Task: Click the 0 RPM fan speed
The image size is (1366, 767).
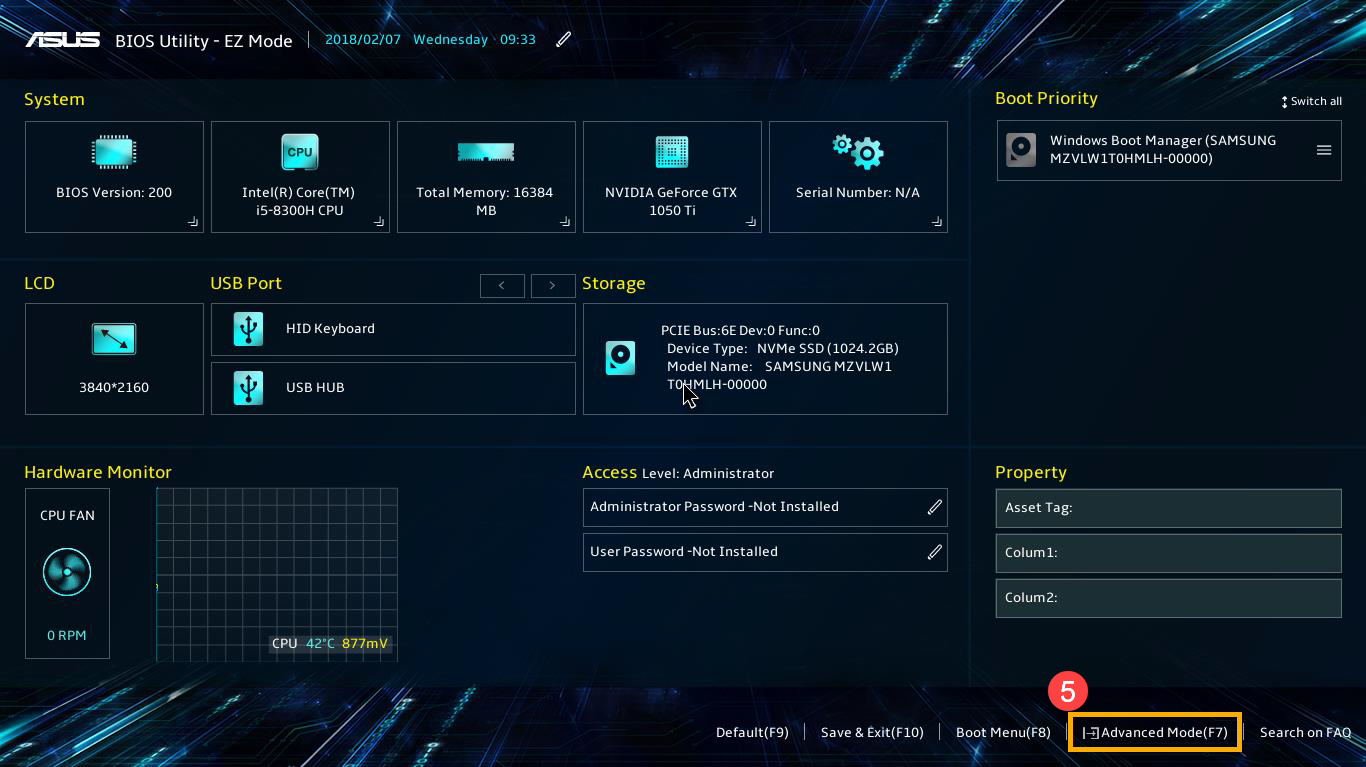Action: (x=67, y=635)
